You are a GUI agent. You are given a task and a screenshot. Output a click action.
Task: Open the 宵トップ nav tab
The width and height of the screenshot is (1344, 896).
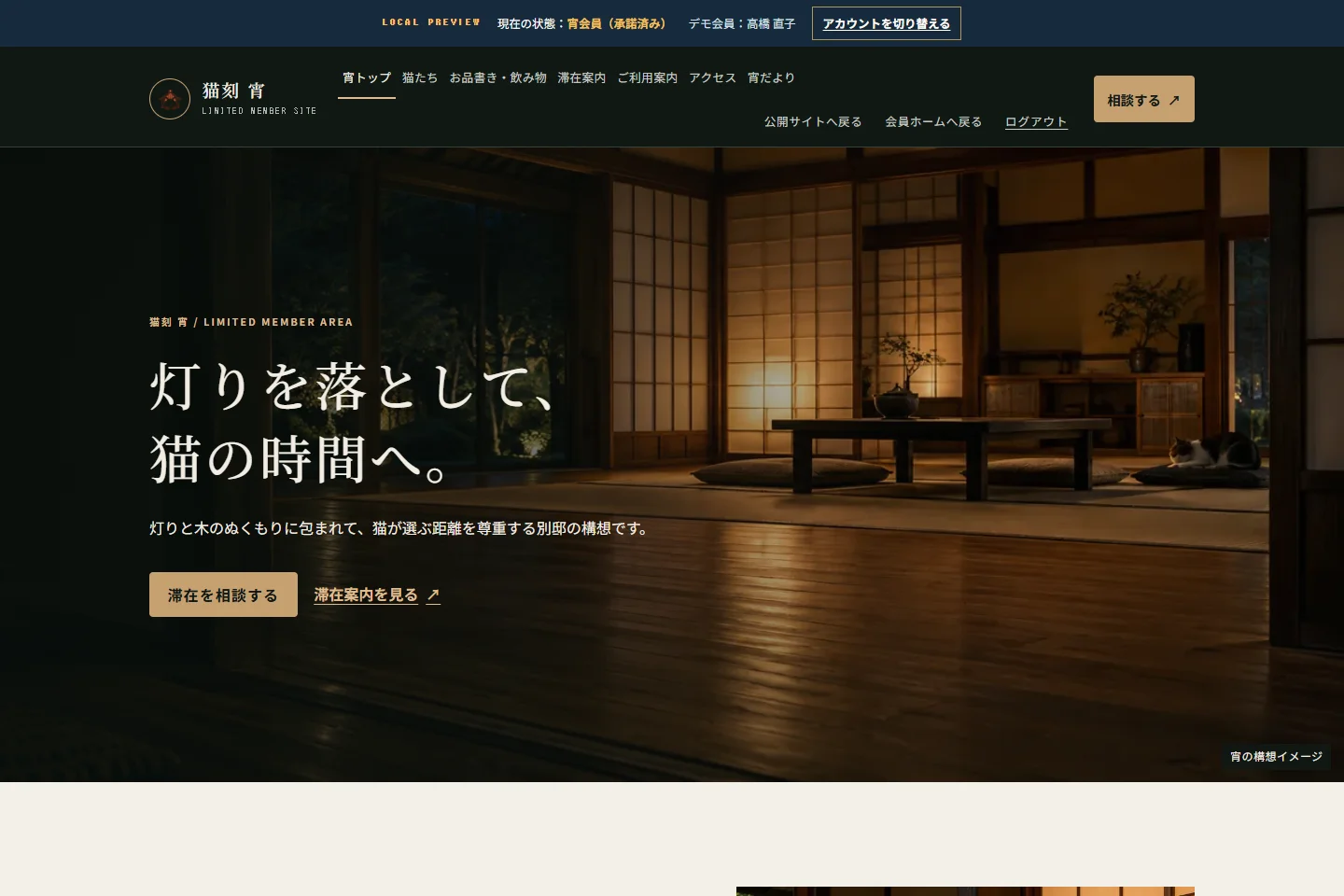pyautogui.click(x=367, y=78)
